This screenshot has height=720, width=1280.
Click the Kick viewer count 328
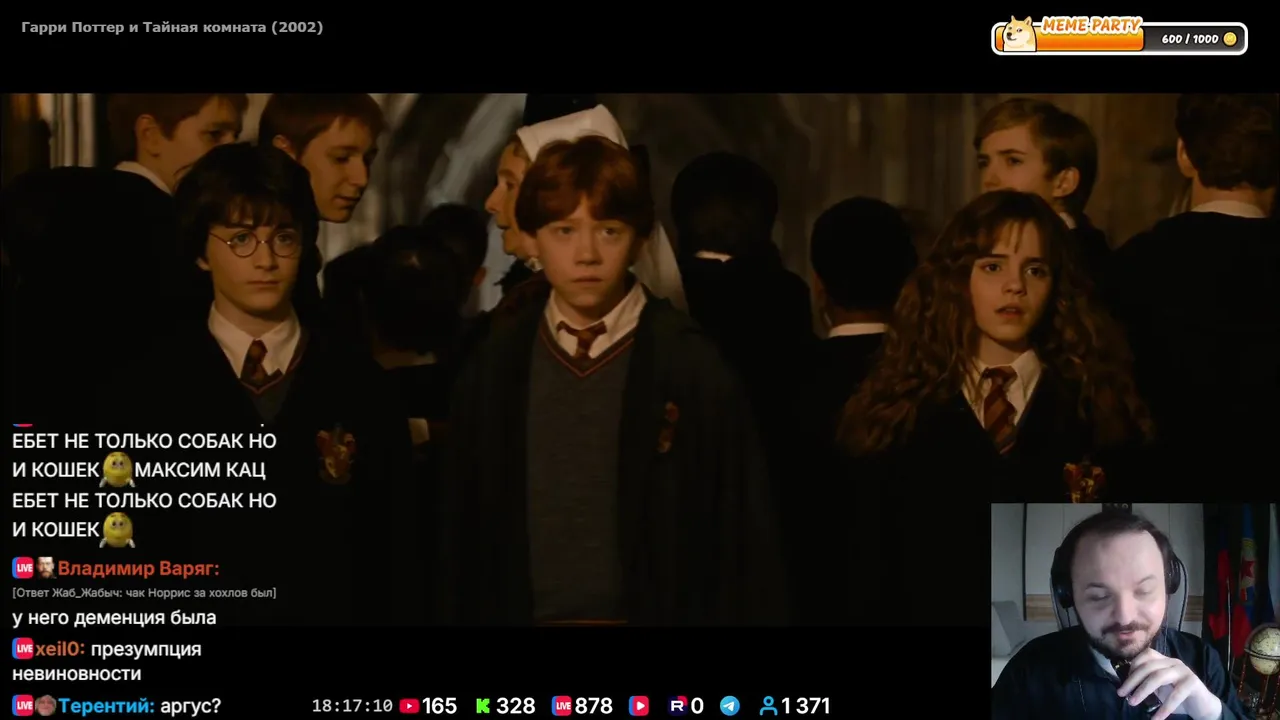coord(516,706)
